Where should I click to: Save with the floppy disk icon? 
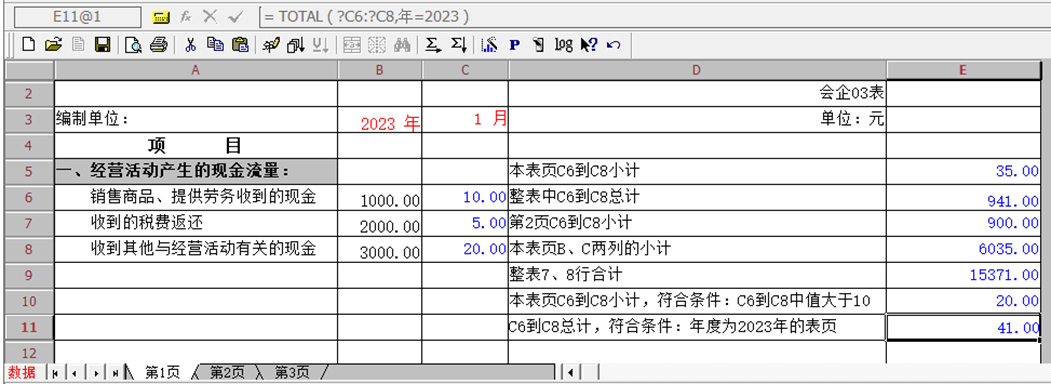coord(103,45)
